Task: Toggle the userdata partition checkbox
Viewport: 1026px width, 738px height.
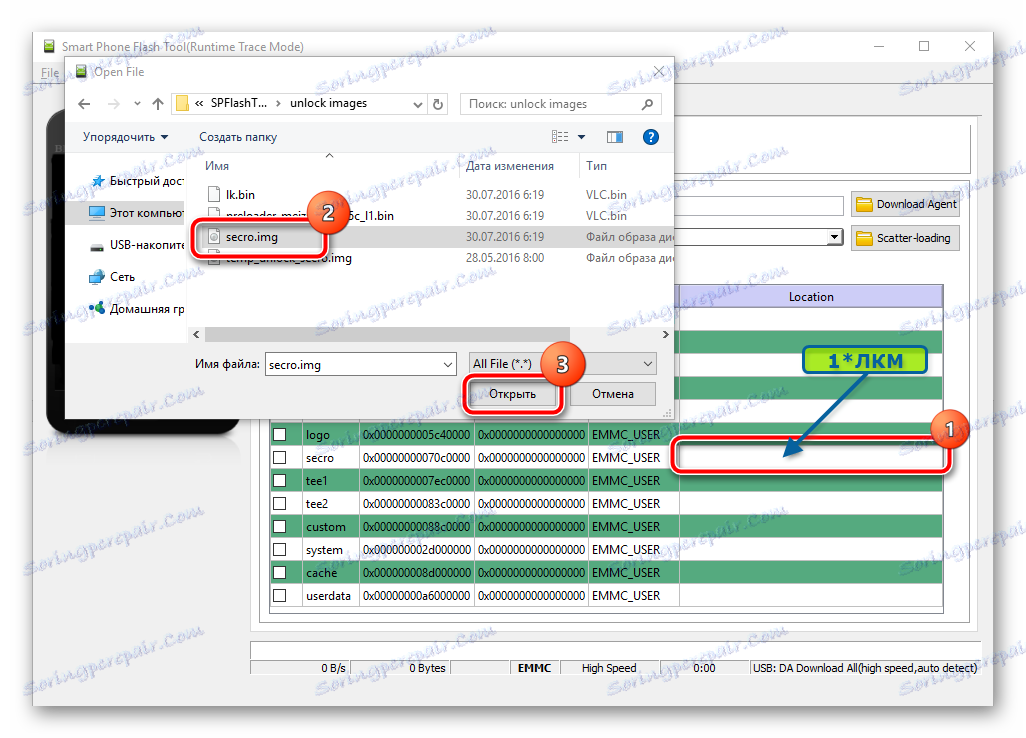Action: pos(279,595)
